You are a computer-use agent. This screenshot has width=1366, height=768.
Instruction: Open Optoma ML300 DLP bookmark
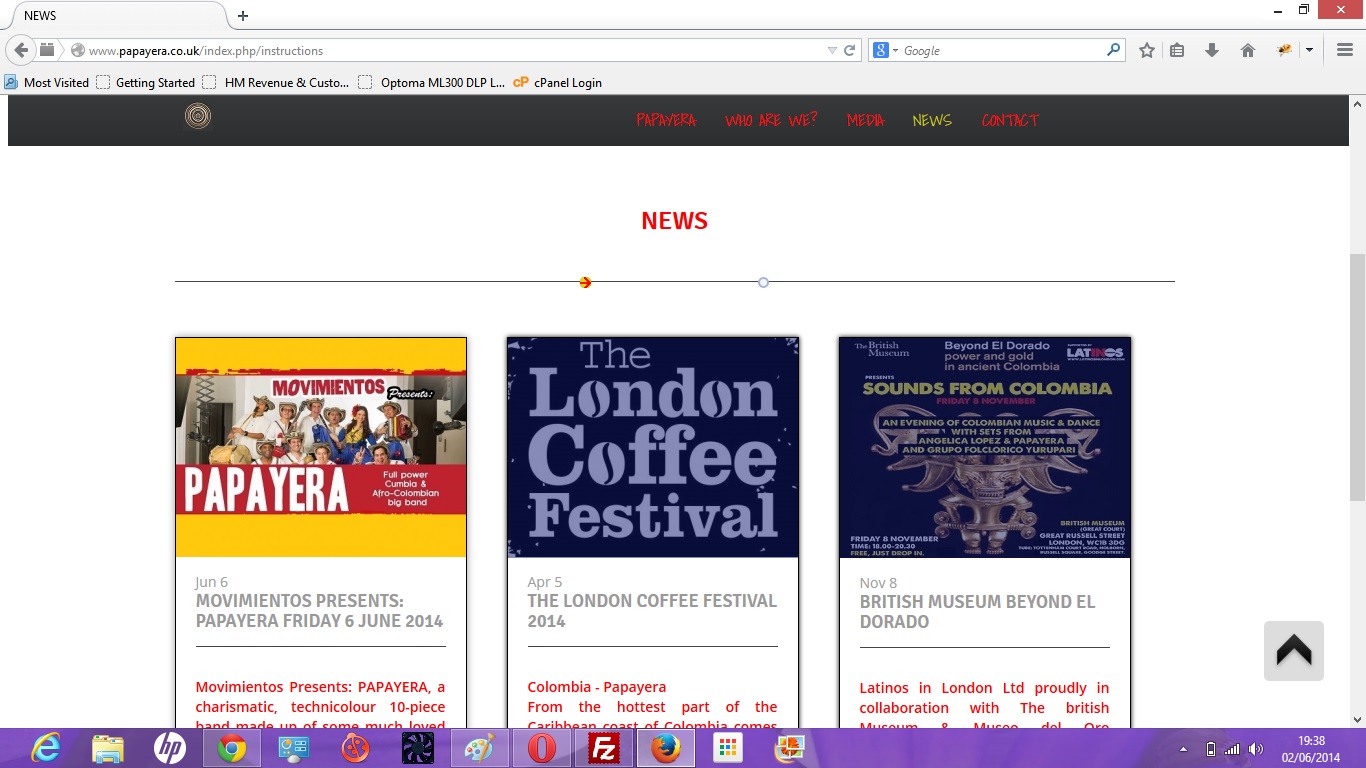coord(432,82)
